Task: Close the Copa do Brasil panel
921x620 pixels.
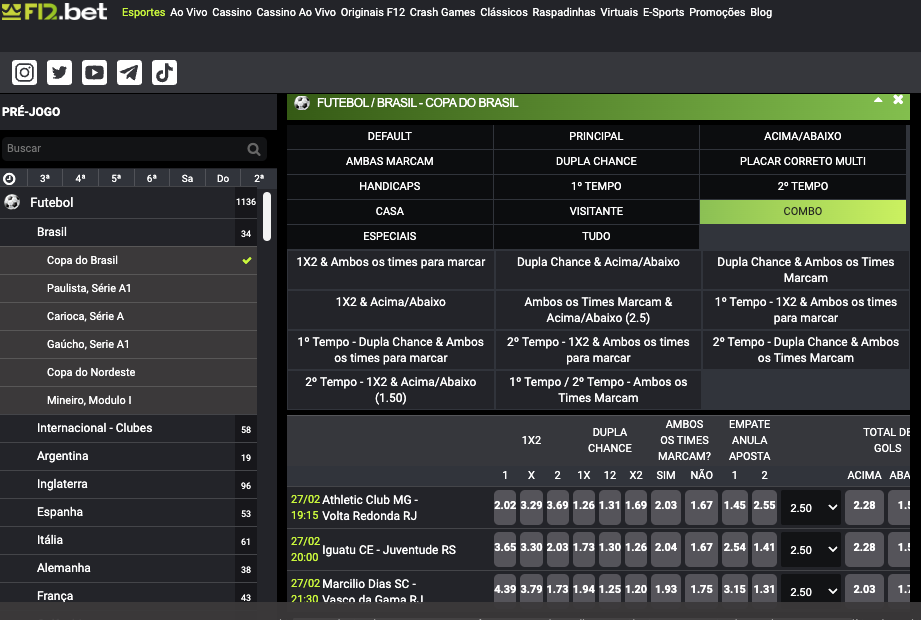Action: (898, 100)
